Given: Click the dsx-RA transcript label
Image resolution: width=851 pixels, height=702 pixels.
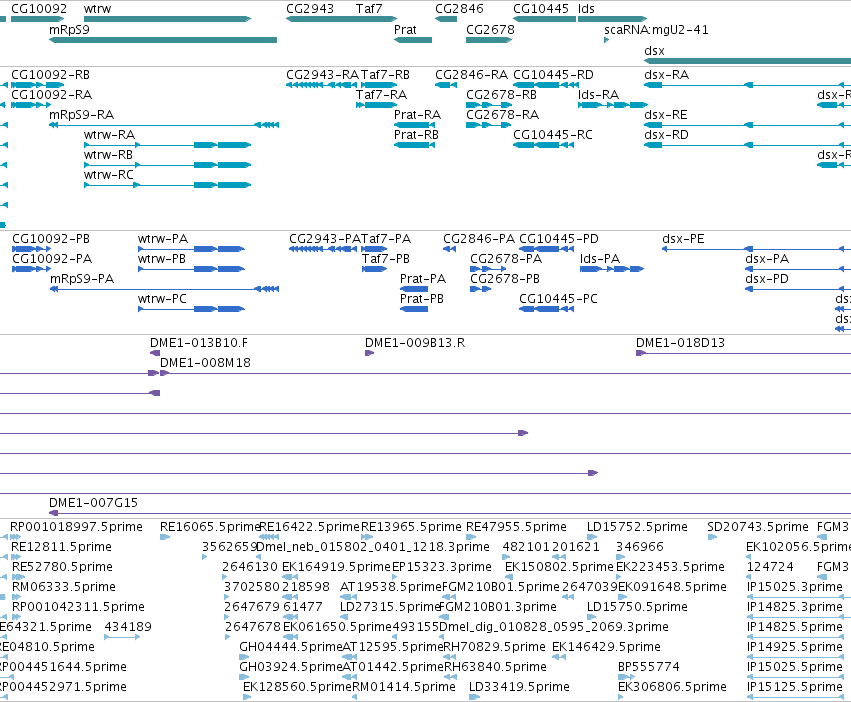Looking at the screenshot, I should 666,74.
